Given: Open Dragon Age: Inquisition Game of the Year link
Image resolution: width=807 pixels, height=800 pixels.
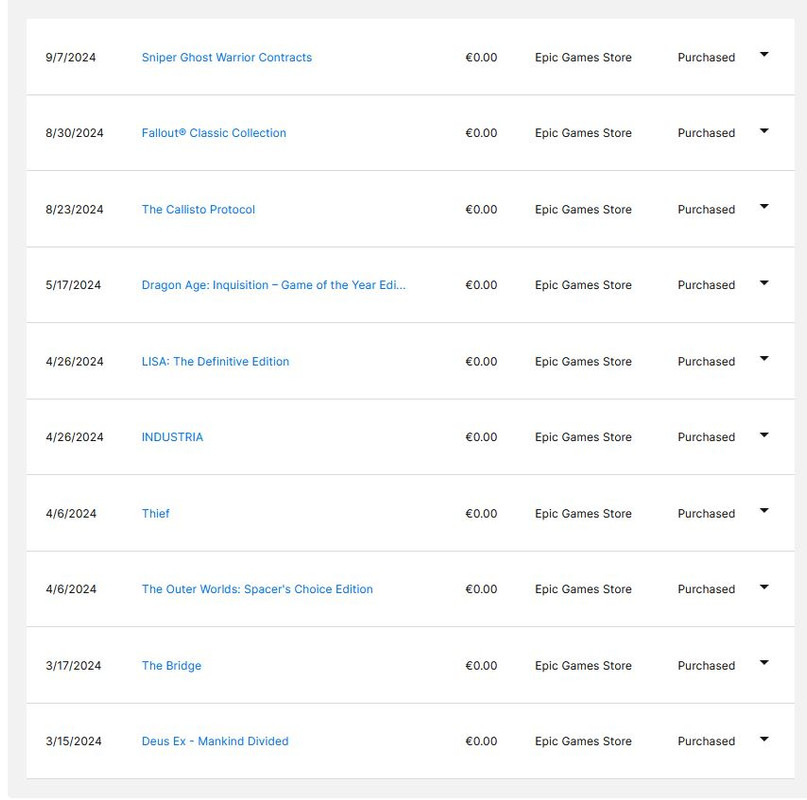Looking at the screenshot, I should pyautogui.click(x=273, y=285).
